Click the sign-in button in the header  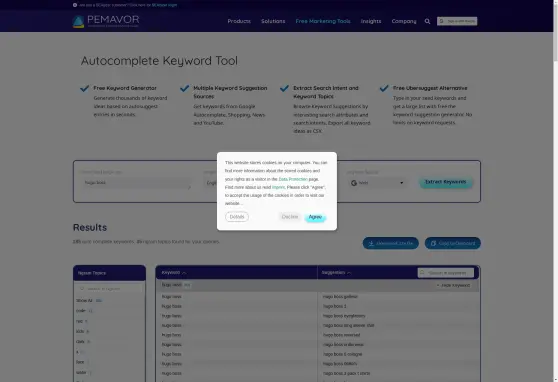(457, 21)
